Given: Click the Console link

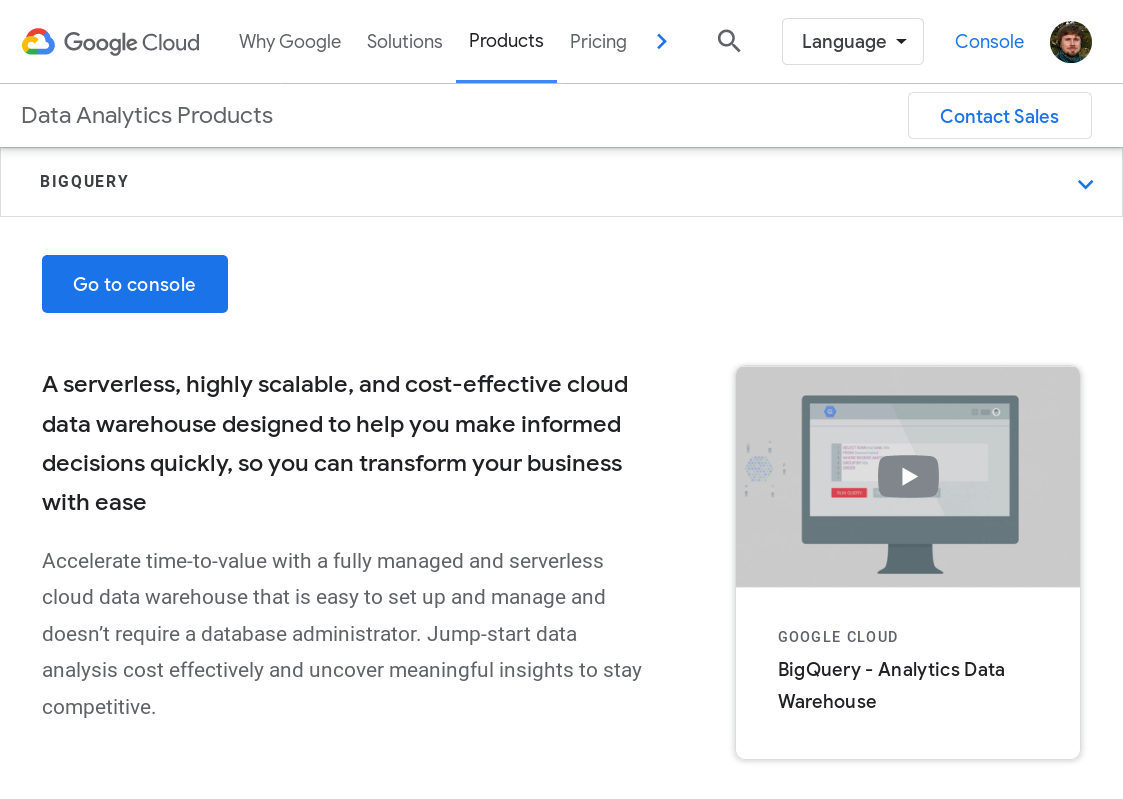Looking at the screenshot, I should 989,42.
